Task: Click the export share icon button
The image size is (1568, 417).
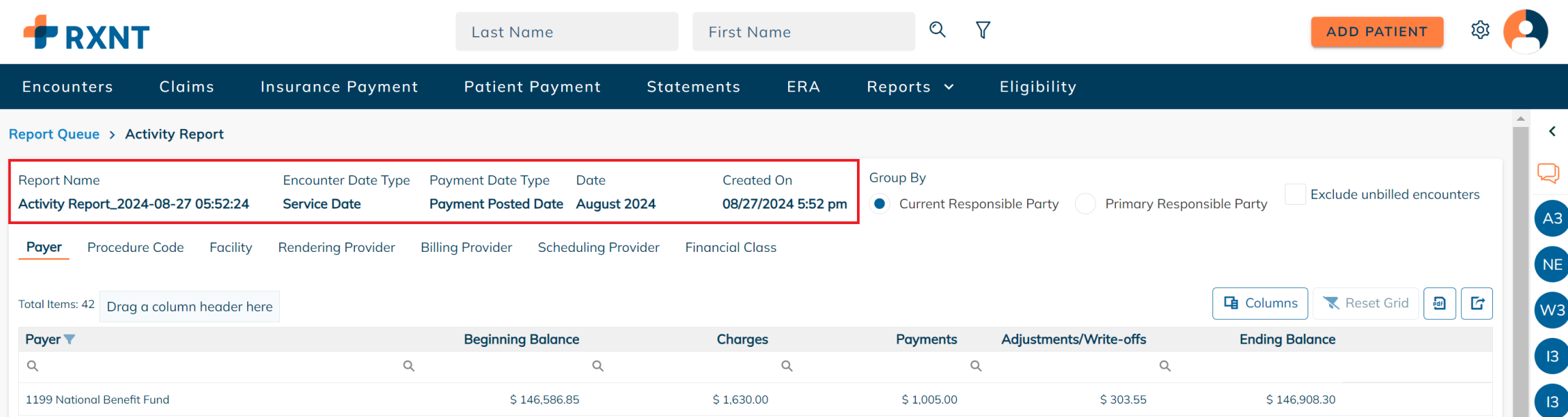Action: tap(1477, 303)
